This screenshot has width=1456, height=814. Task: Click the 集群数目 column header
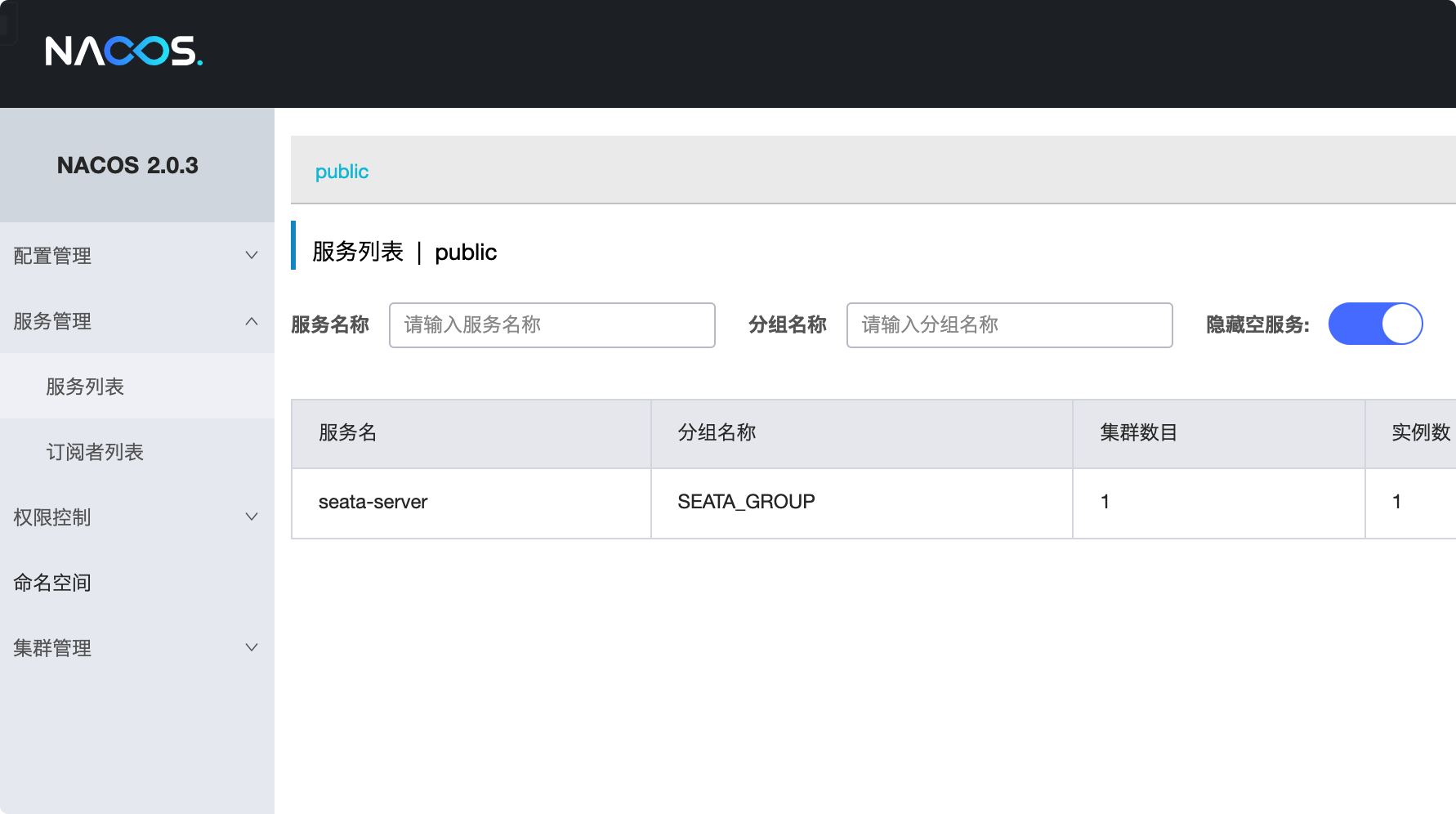(x=1219, y=433)
